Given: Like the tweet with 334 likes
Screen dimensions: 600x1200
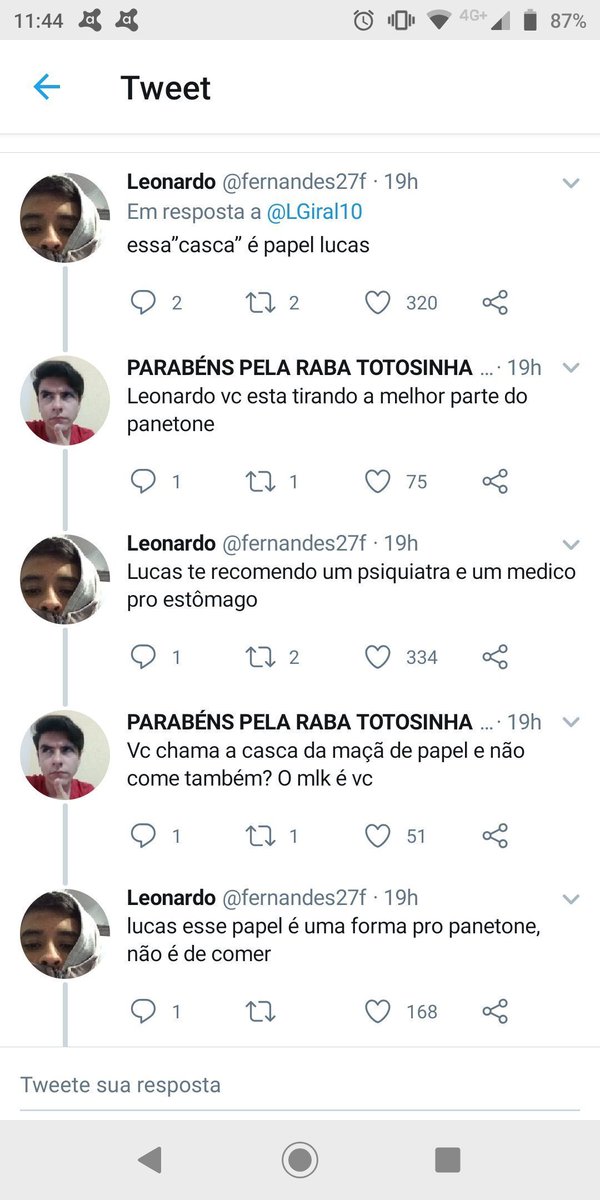Looking at the screenshot, I should click(x=377, y=657).
